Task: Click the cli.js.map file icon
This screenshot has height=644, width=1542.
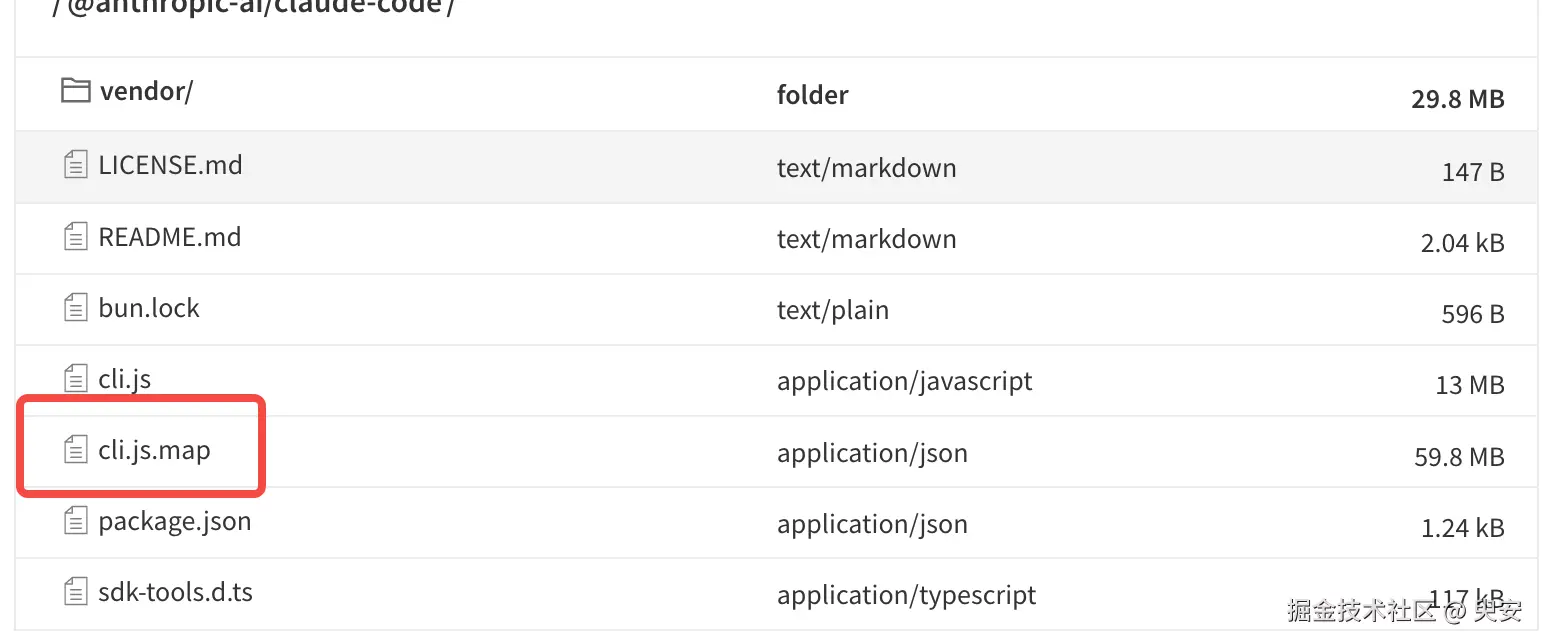Action: coord(75,451)
